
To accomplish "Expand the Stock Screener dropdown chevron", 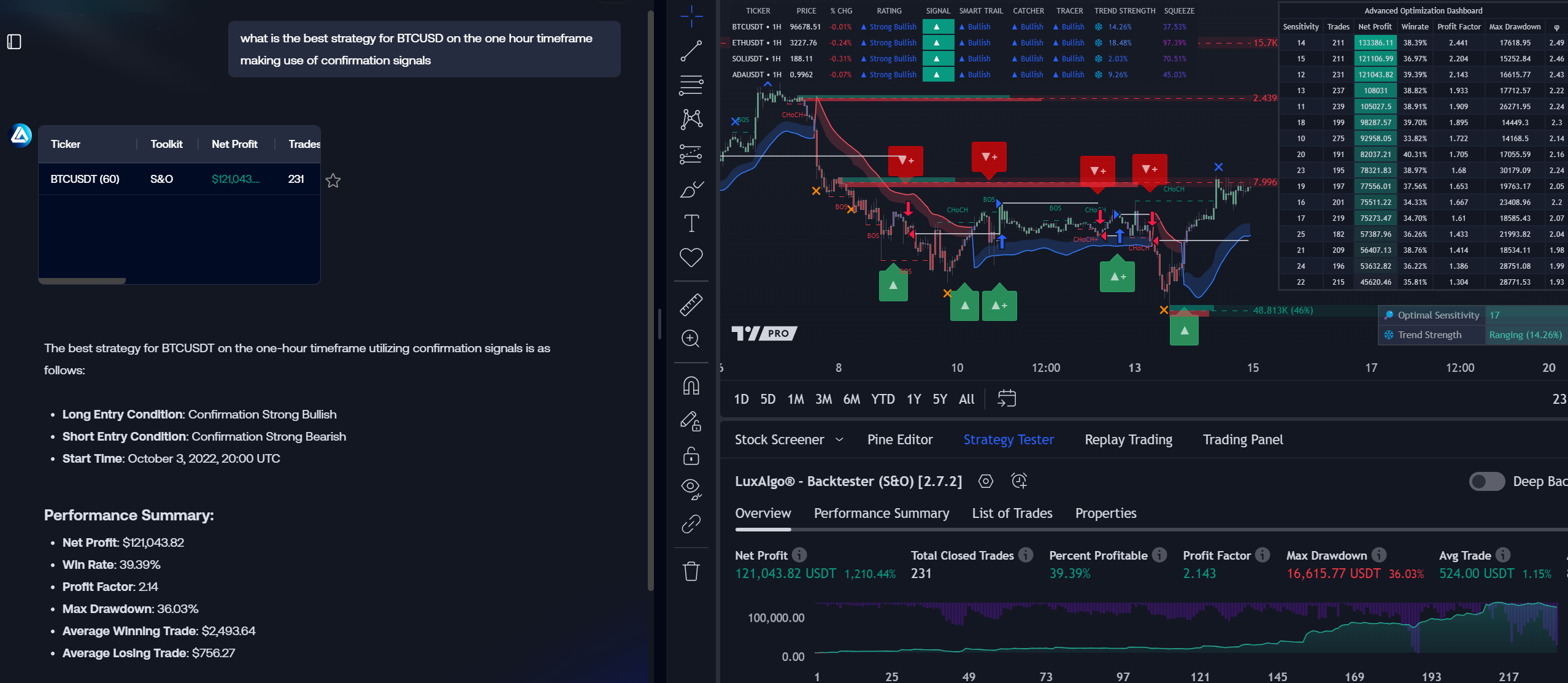I will 840,439.
